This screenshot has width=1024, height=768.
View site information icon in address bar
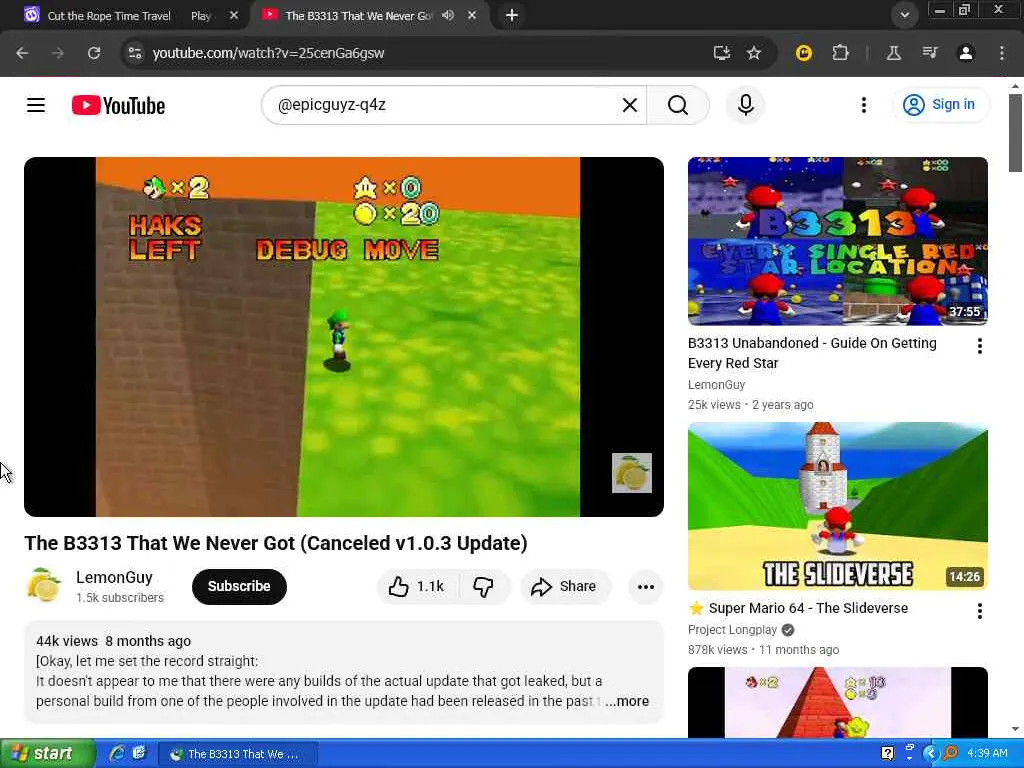pos(135,53)
